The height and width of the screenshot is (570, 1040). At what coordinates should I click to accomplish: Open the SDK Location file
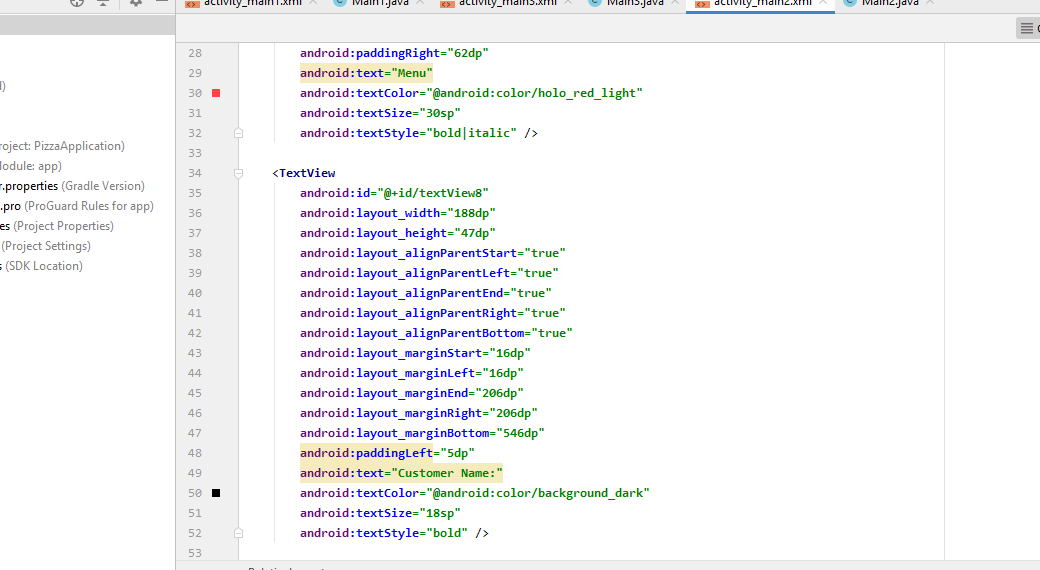pos(42,265)
